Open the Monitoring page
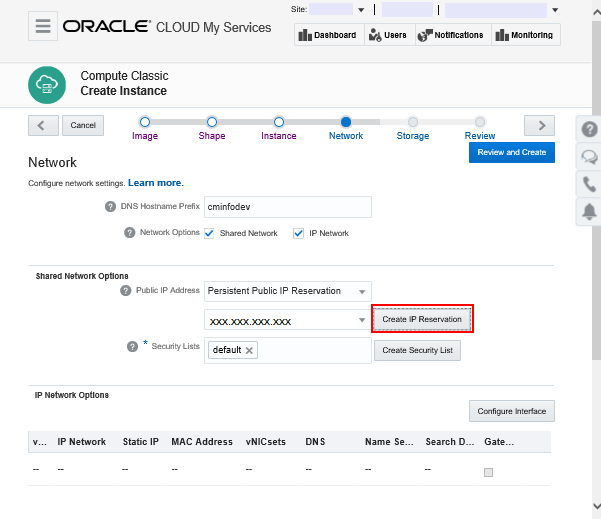 [526, 35]
